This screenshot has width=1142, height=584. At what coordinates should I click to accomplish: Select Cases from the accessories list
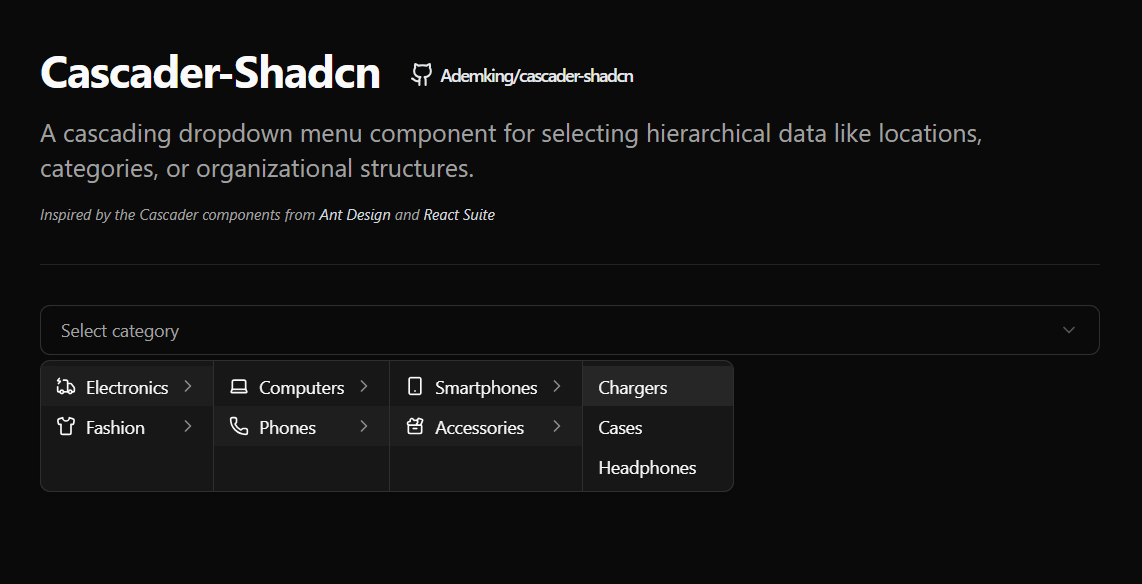(x=620, y=427)
